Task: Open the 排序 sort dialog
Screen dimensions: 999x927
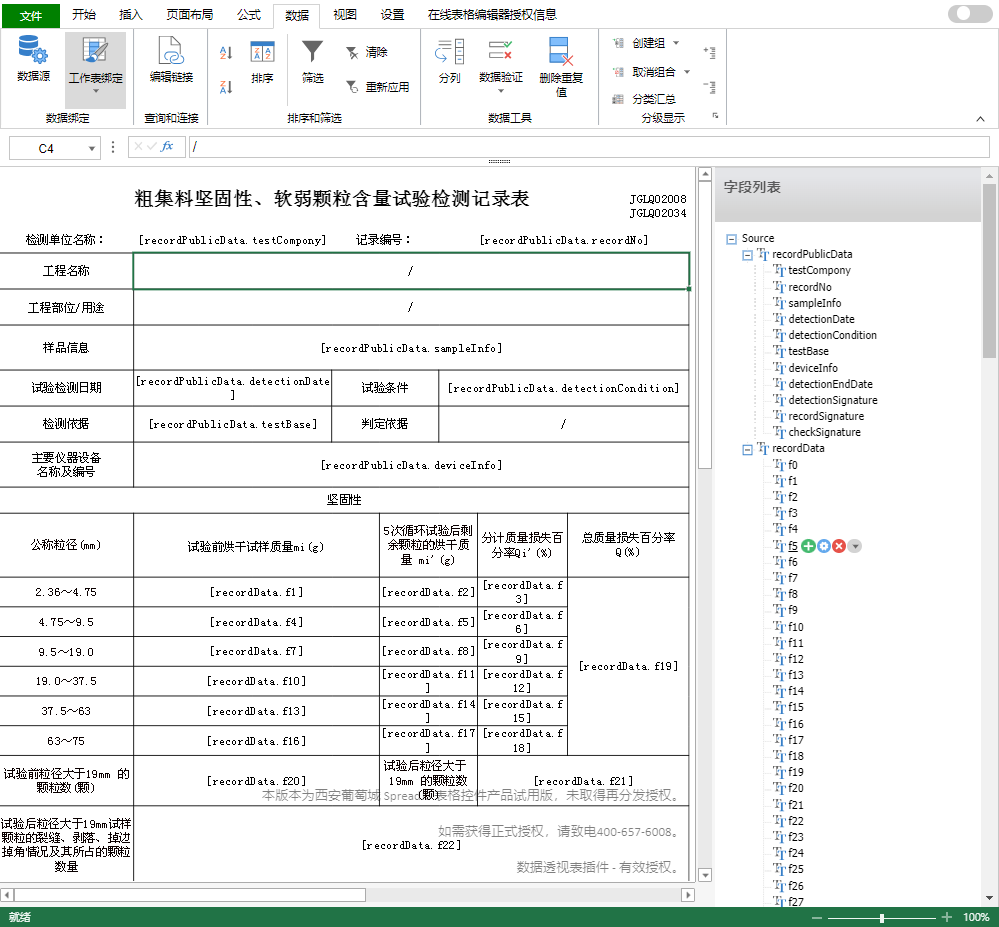Action: (262, 62)
